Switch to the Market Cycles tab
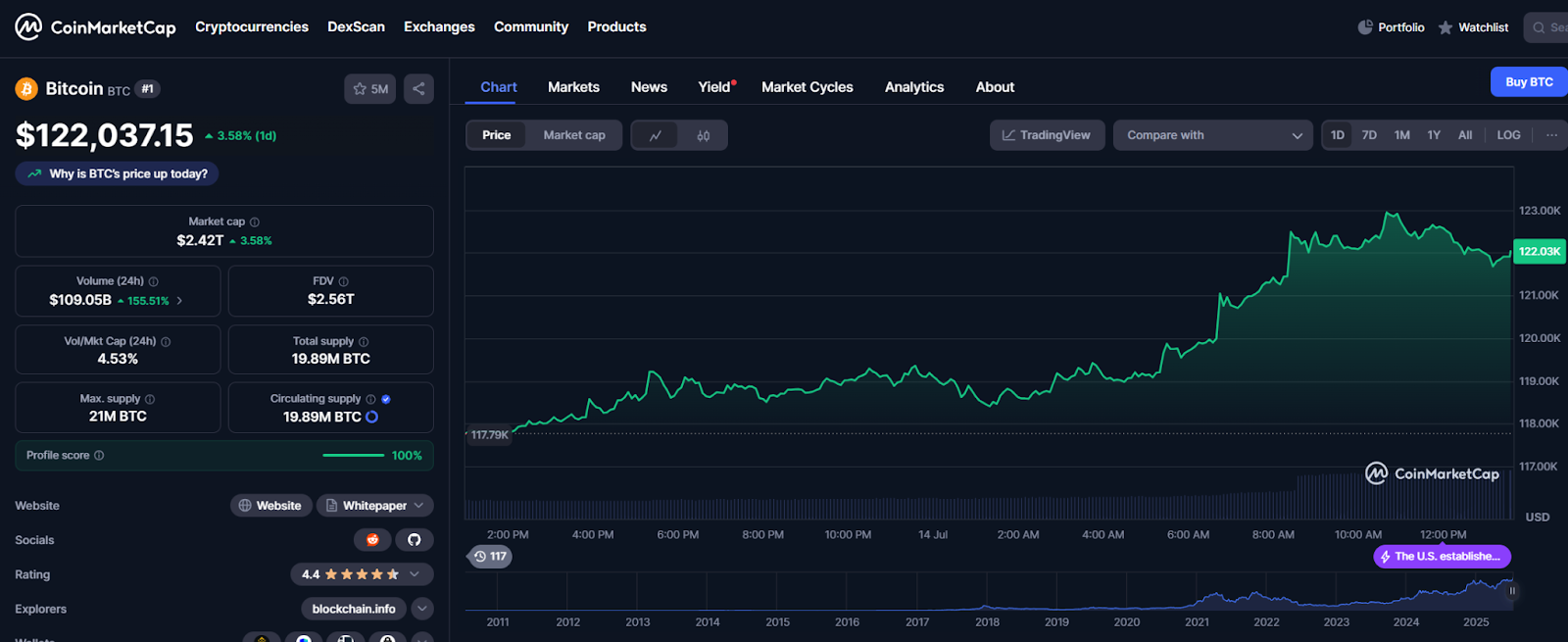 [x=808, y=87]
